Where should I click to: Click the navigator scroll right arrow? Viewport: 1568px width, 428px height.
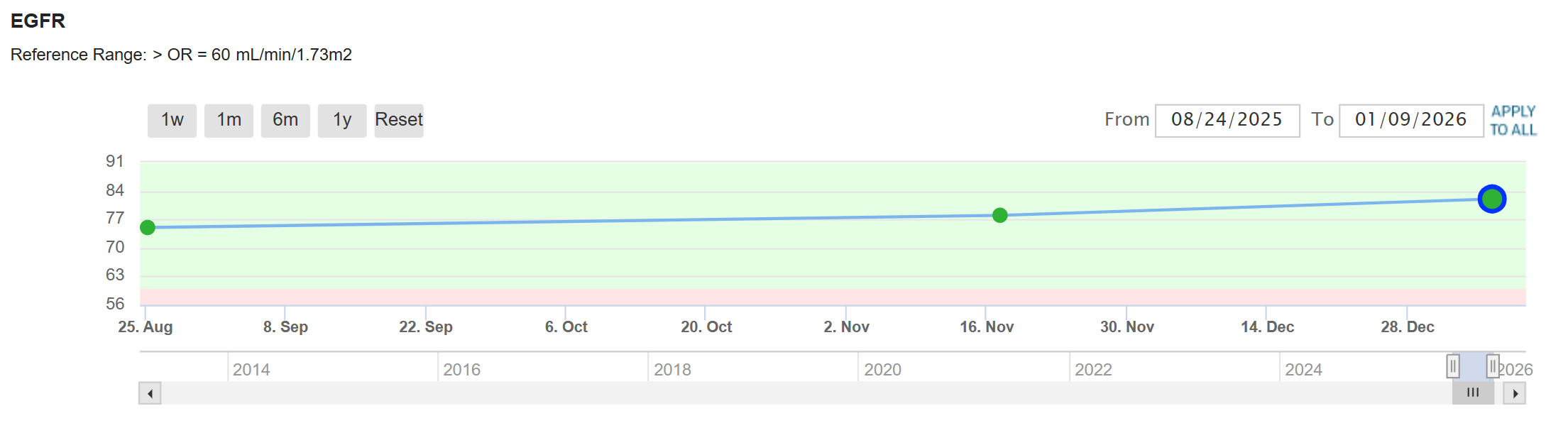click(x=1515, y=393)
